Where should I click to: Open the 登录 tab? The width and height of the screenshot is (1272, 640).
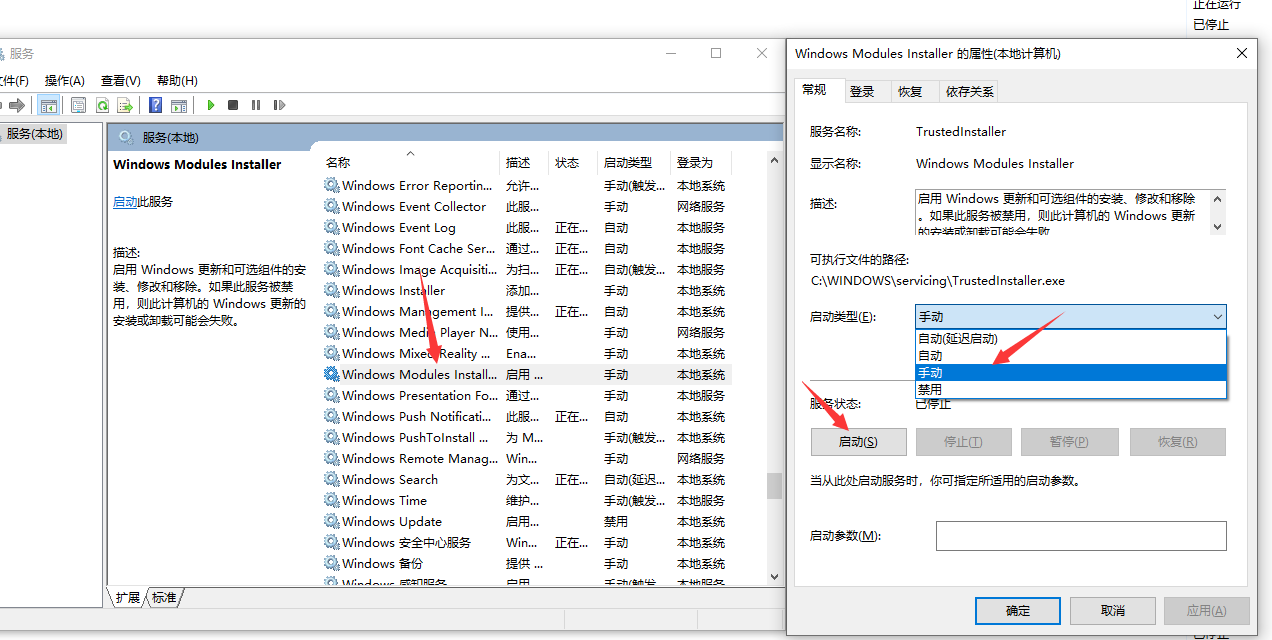(862, 91)
